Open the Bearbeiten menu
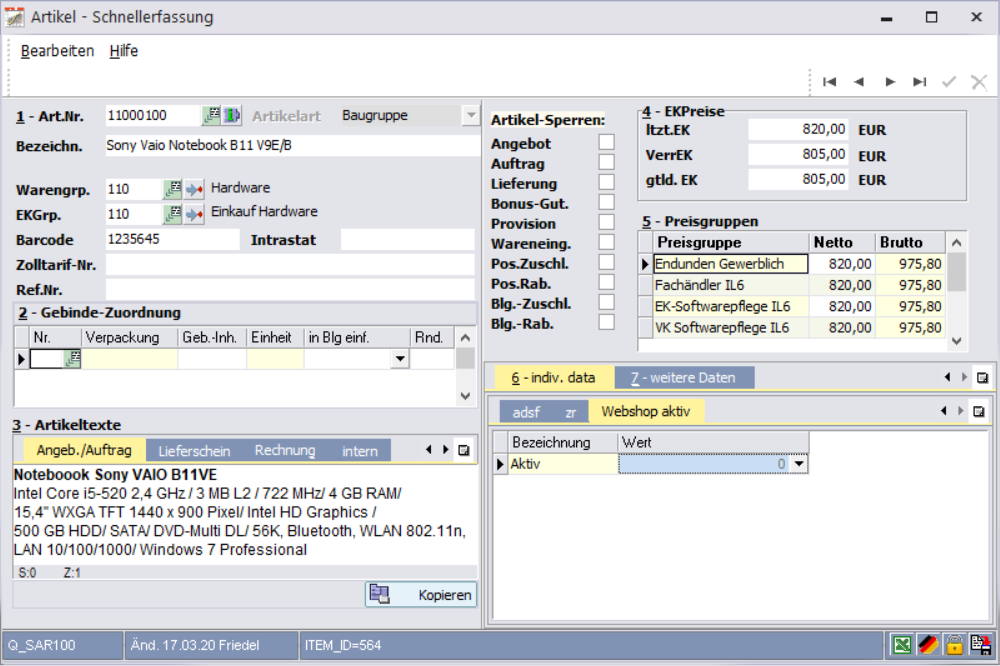 (x=57, y=51)
